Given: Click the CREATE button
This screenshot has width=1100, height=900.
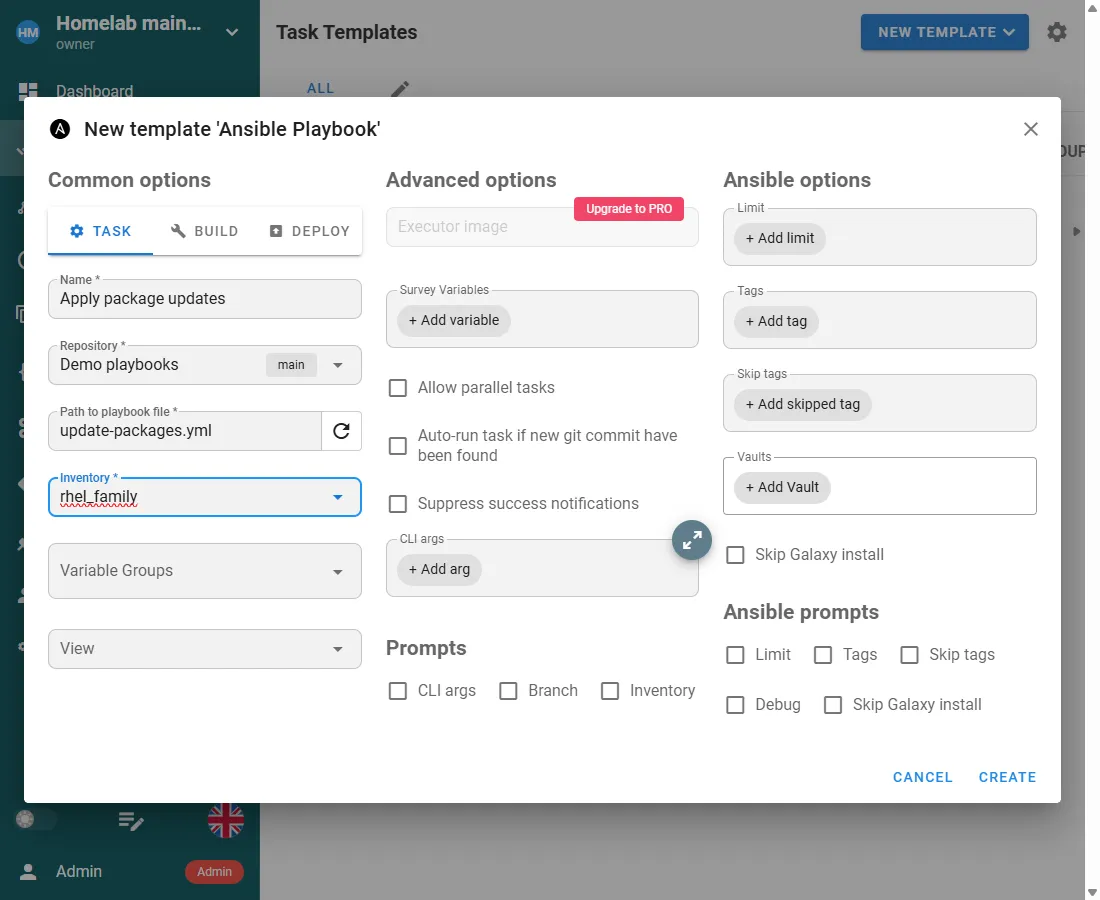Looking at the screenshot, I should click(1007, 777).
